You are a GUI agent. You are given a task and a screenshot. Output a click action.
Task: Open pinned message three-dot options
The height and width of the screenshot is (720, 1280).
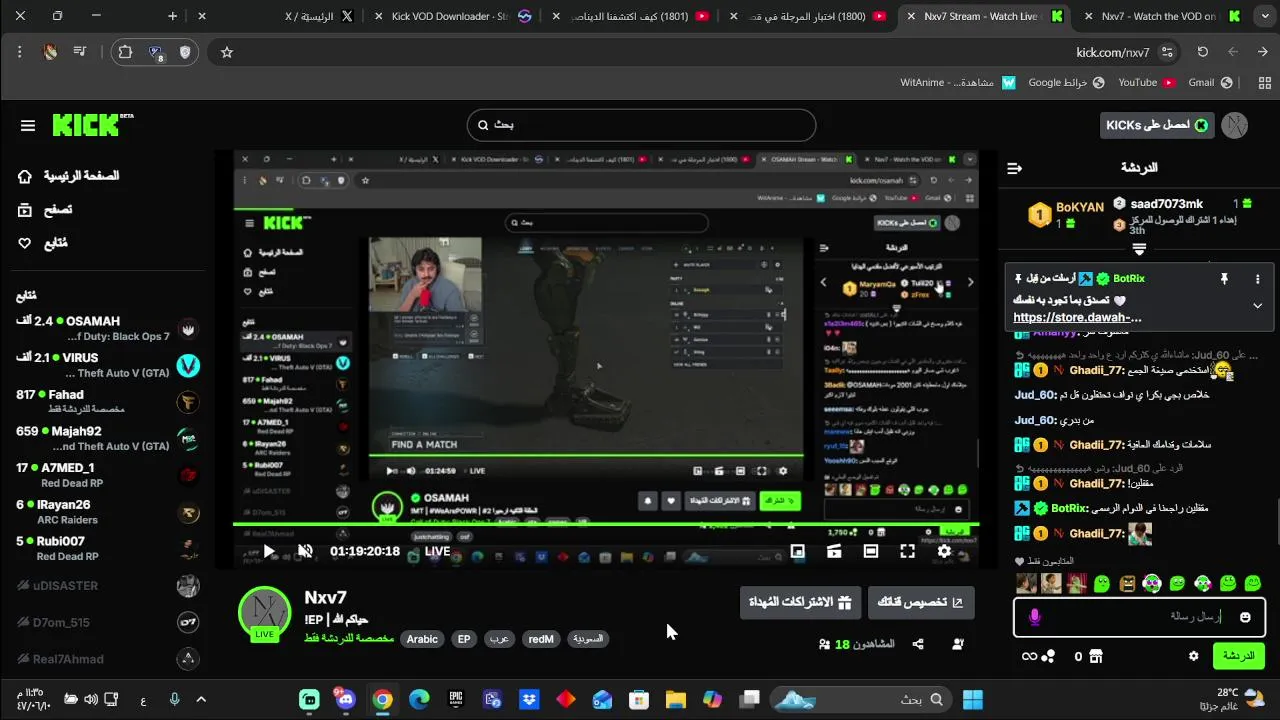tap(1257, 279)
